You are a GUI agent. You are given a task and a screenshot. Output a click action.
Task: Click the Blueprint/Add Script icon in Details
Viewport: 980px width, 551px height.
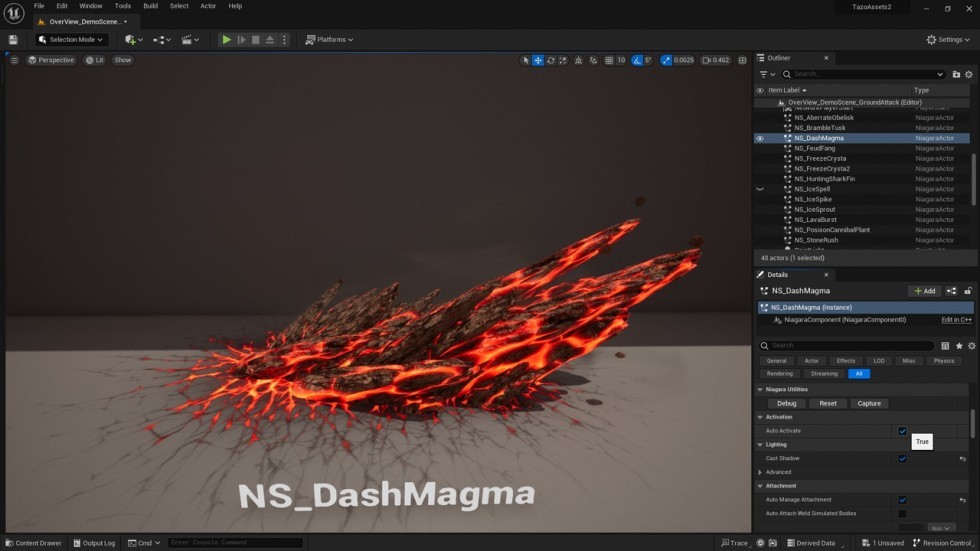pos(951,290)
